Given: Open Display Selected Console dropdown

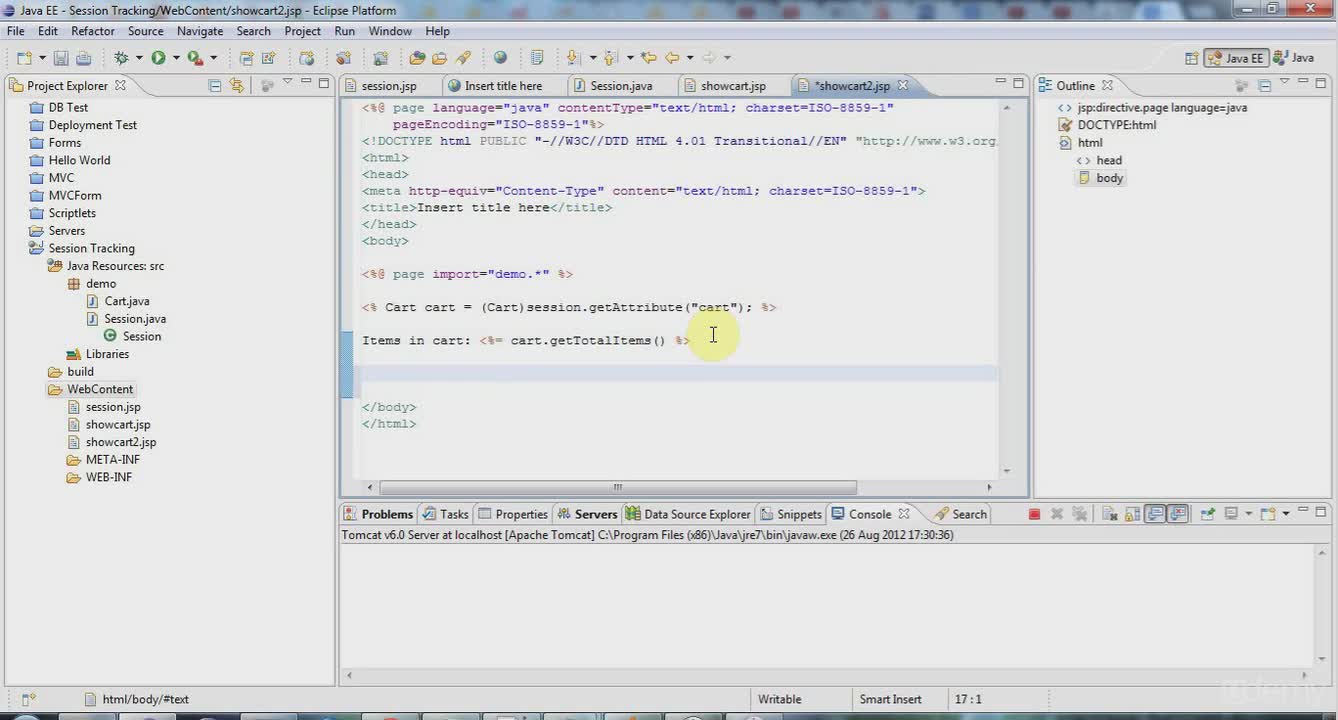Looking at the screenshot, I should [1248, 514].
